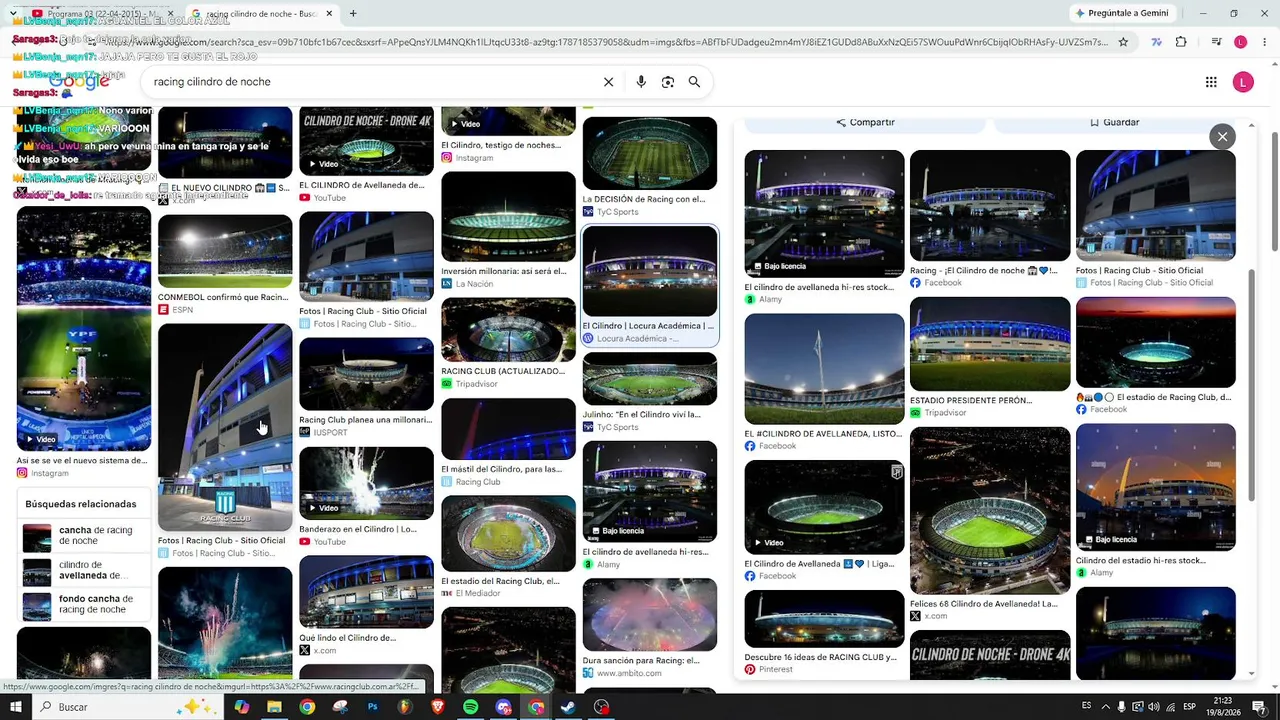This screenshot has height=720, width=1280.
Task: Open File Explorer from the taskbar
Action: click(x=274, y=707)
